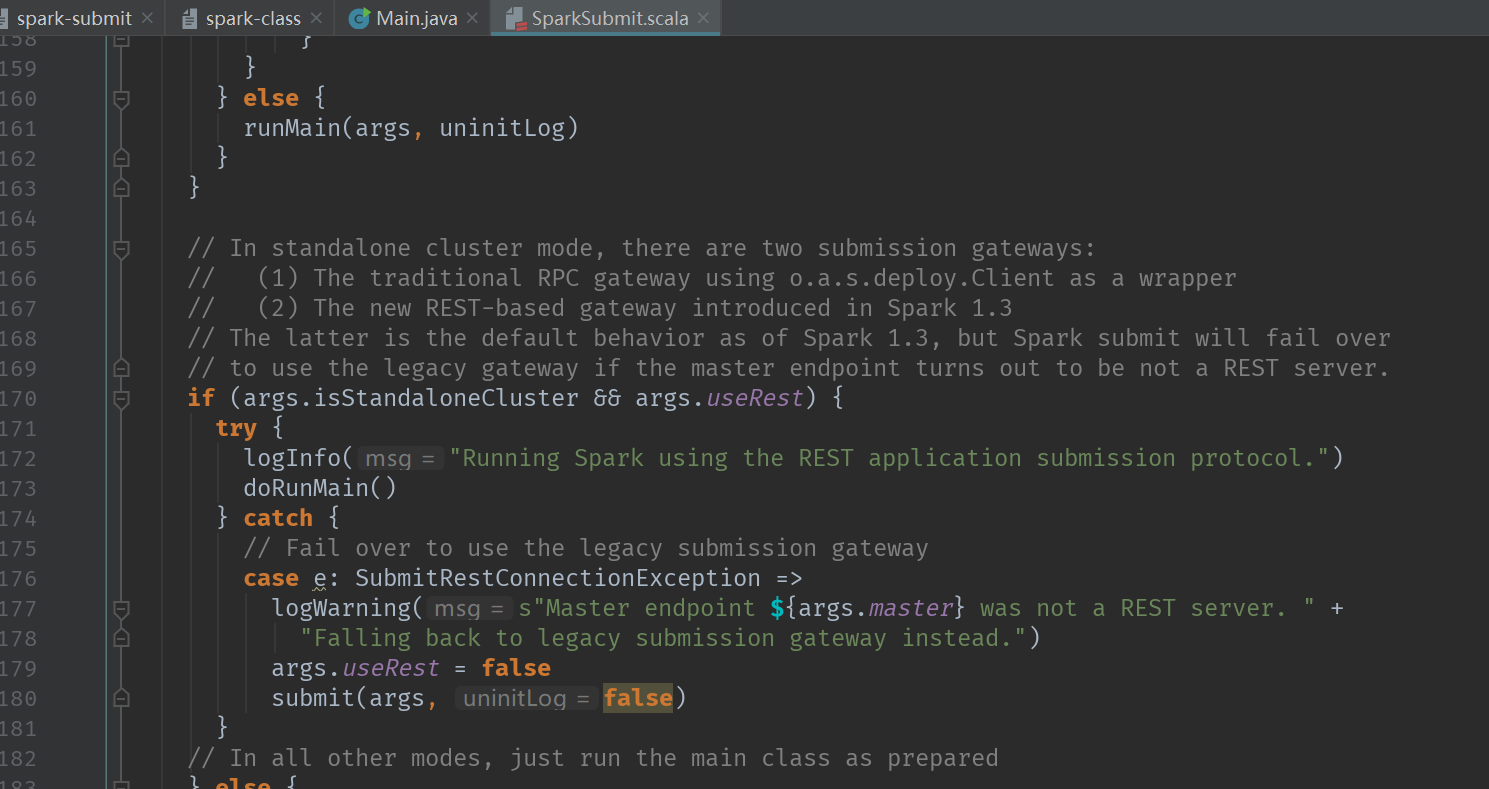Collapse the else block at line 160
This screenshot has width=1489, height=789.
(x=122, y=98)
